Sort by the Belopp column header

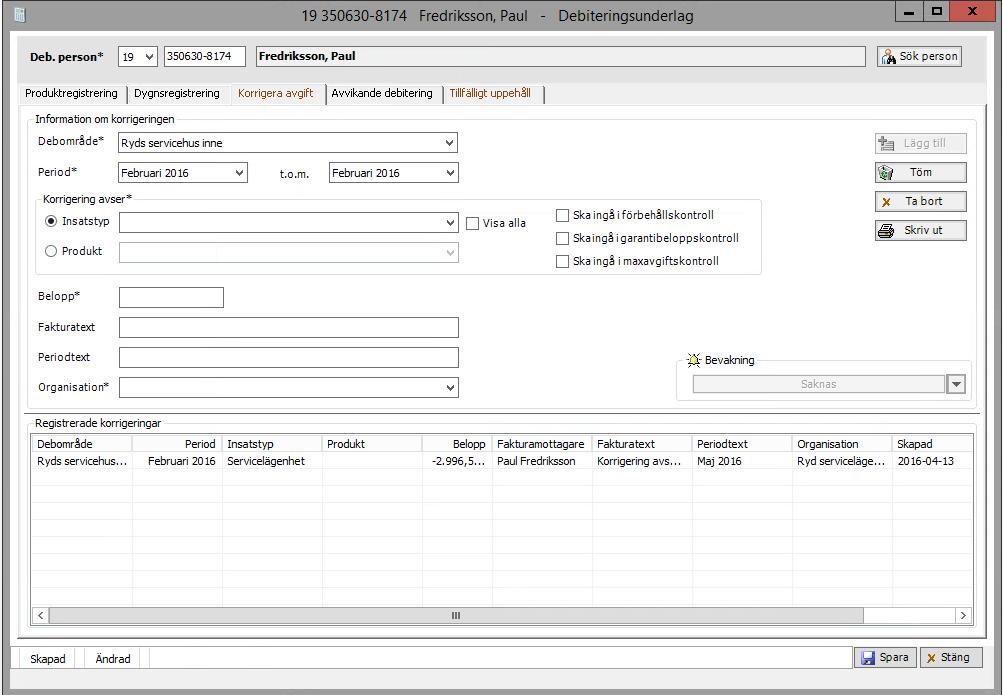click(457, 444)
